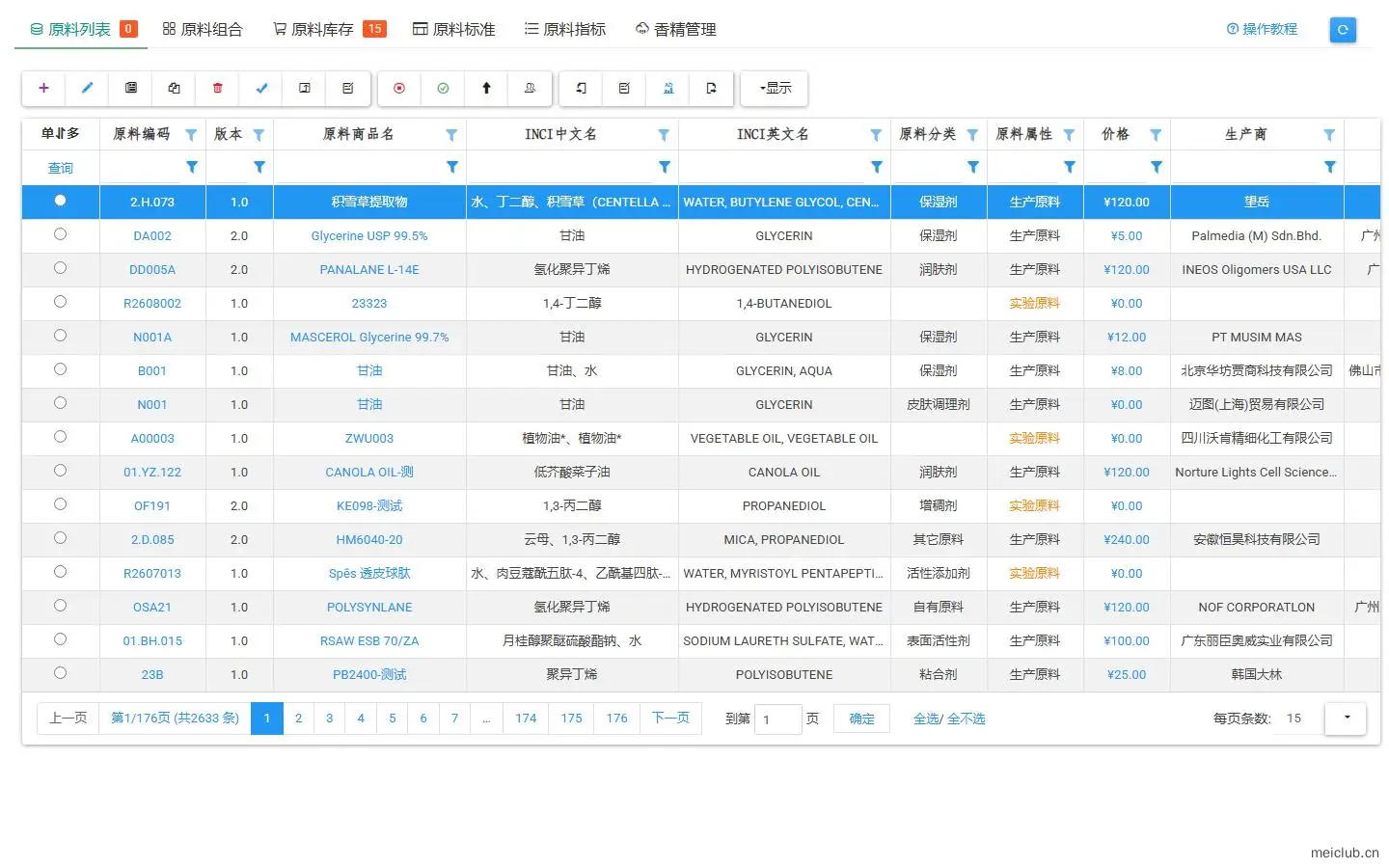Viewport: 1389px width, 868px height.
Task: Switch to the 原料组合 tab
Action: [203, 30]
